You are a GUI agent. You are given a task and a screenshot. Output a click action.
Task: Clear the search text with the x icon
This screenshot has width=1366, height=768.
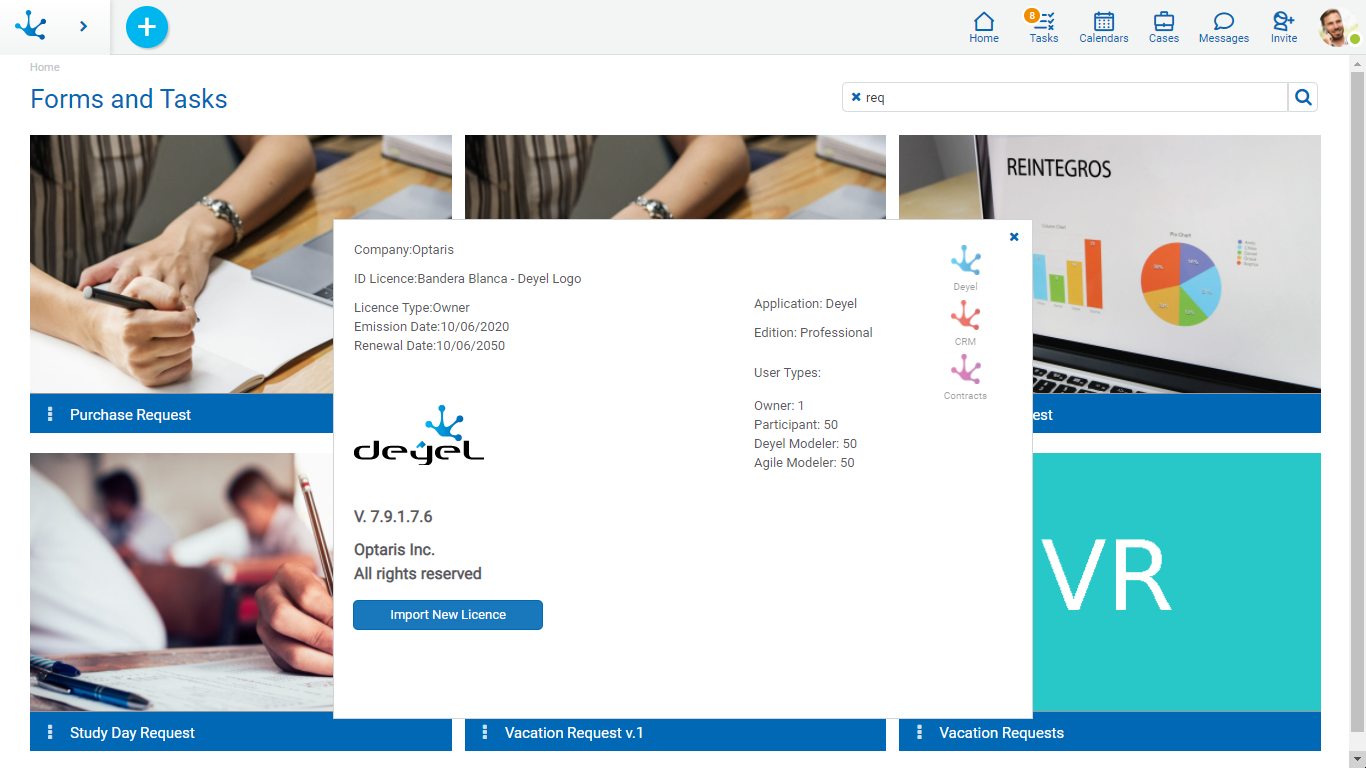point(856,97)
